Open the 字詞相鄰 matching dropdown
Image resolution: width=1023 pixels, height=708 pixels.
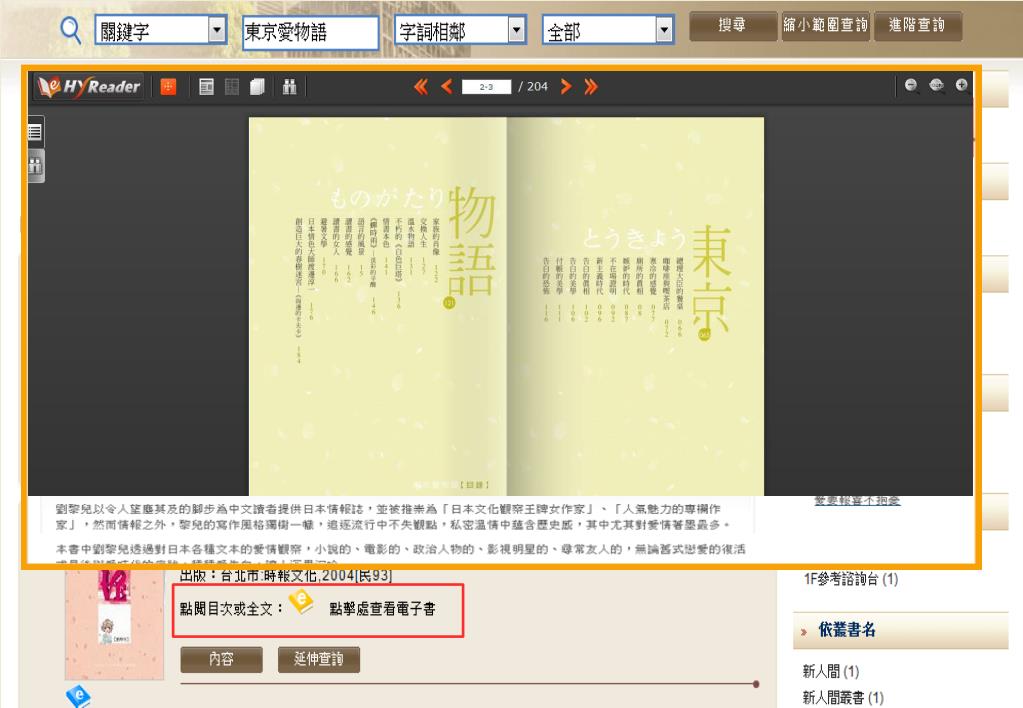[461, 30]
